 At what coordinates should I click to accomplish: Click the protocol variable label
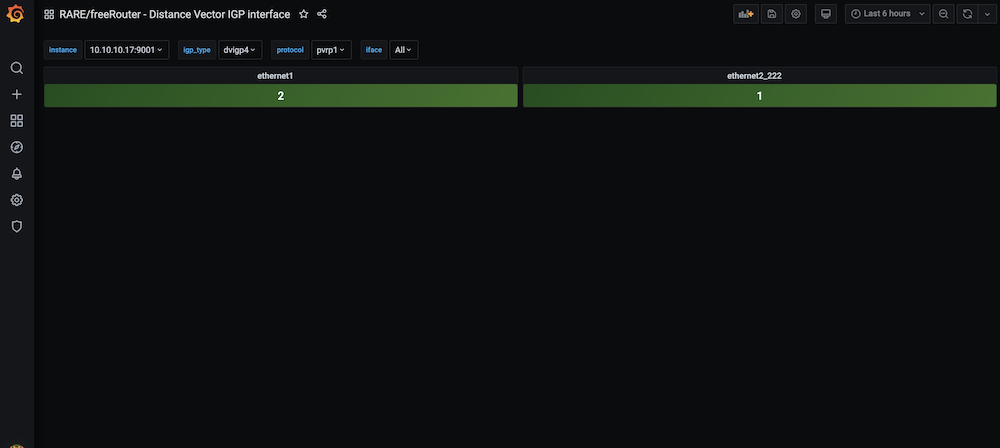[290, 50]
